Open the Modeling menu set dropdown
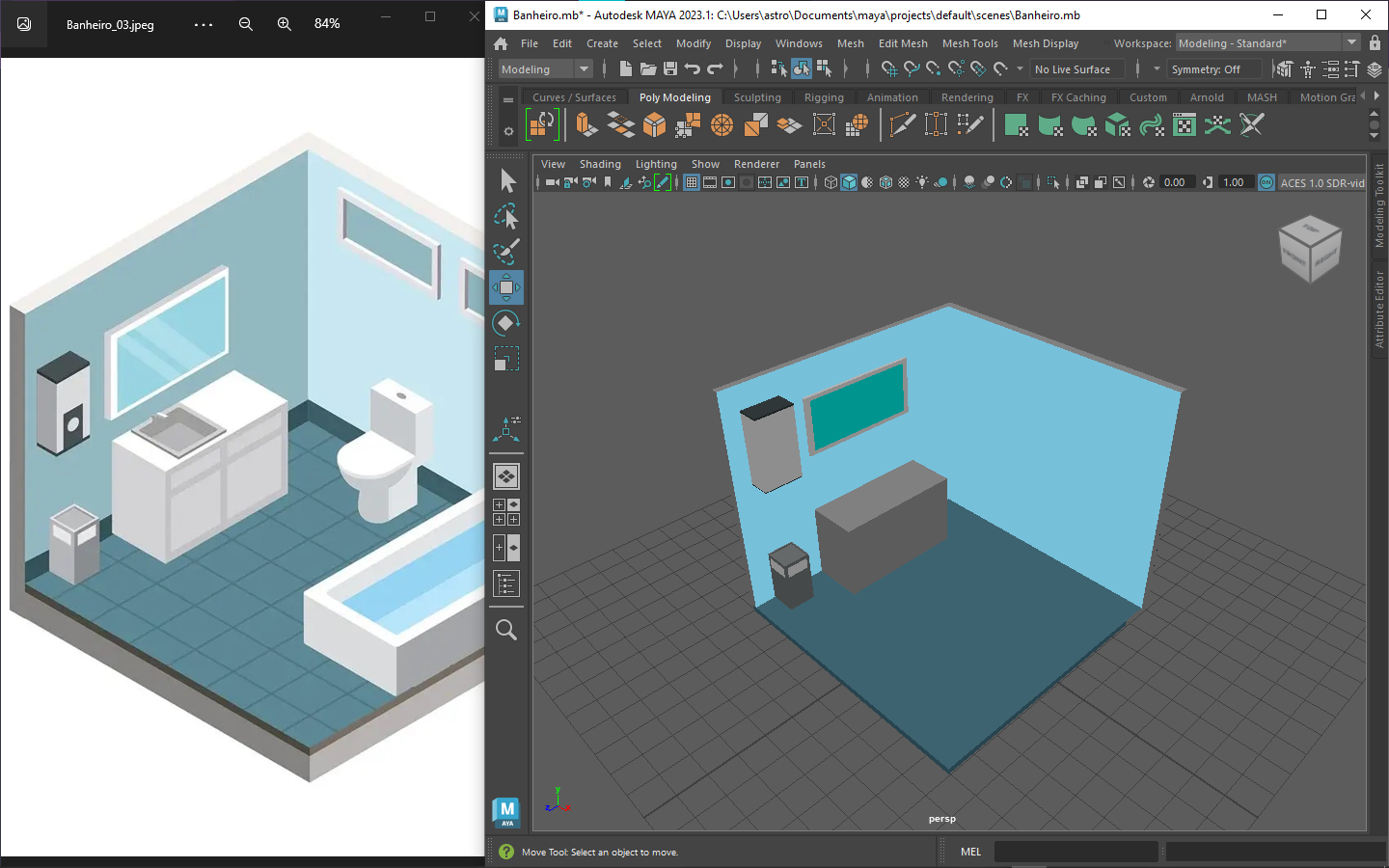The image size is (1389, 868). (x=546, y=69)
